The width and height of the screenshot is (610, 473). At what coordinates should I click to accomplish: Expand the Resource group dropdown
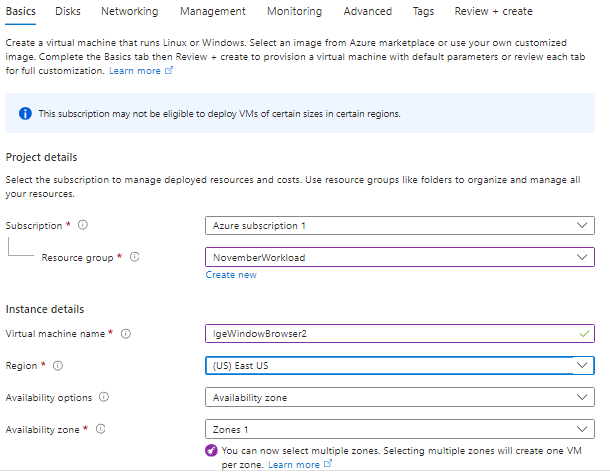(399, 258)
